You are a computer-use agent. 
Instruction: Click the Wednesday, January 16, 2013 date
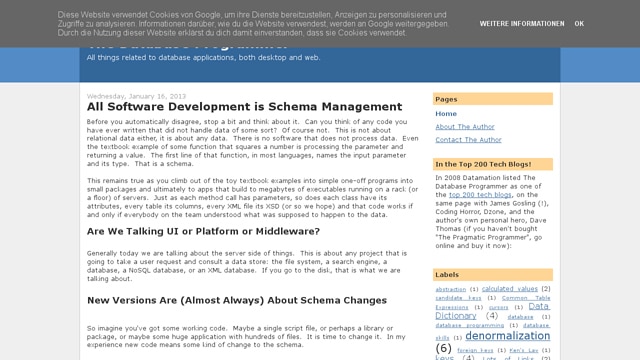pos(136,96)
